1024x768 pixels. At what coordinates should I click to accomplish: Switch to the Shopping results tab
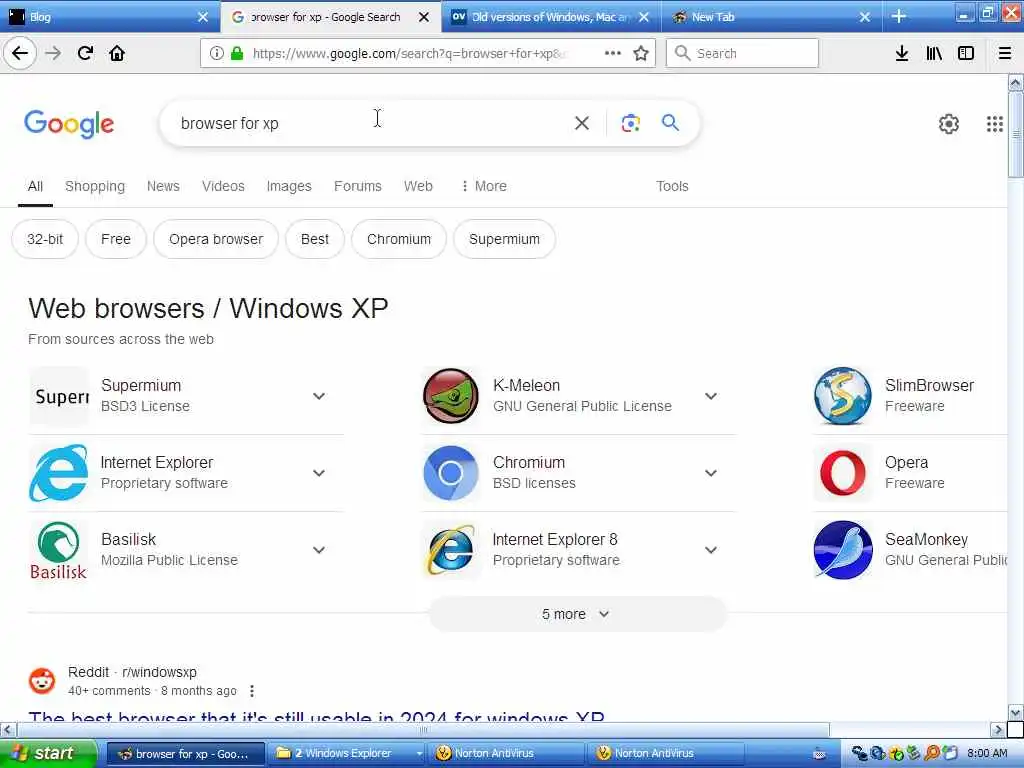tap(95, 186)
